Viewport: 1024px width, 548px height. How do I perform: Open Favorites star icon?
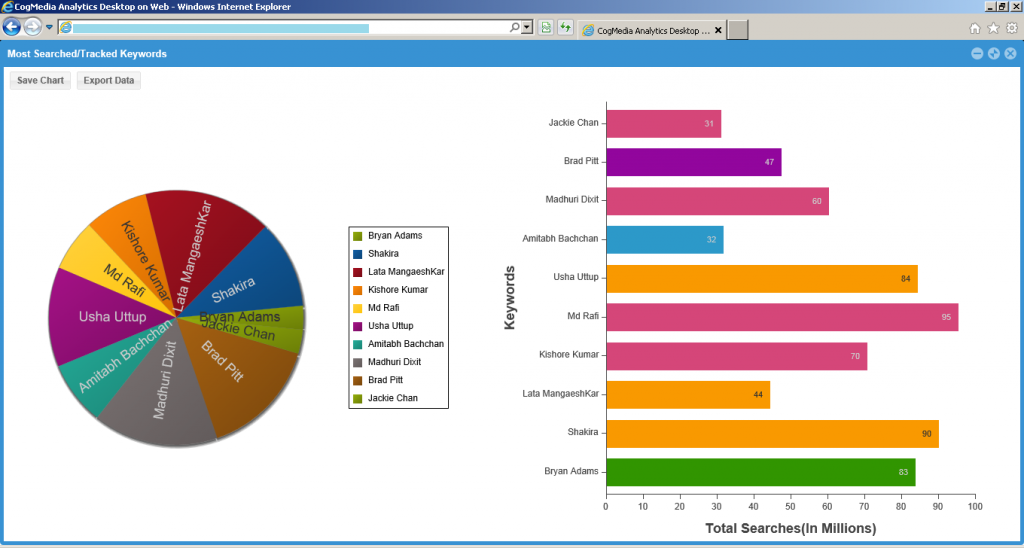click(x=993, y=29)
